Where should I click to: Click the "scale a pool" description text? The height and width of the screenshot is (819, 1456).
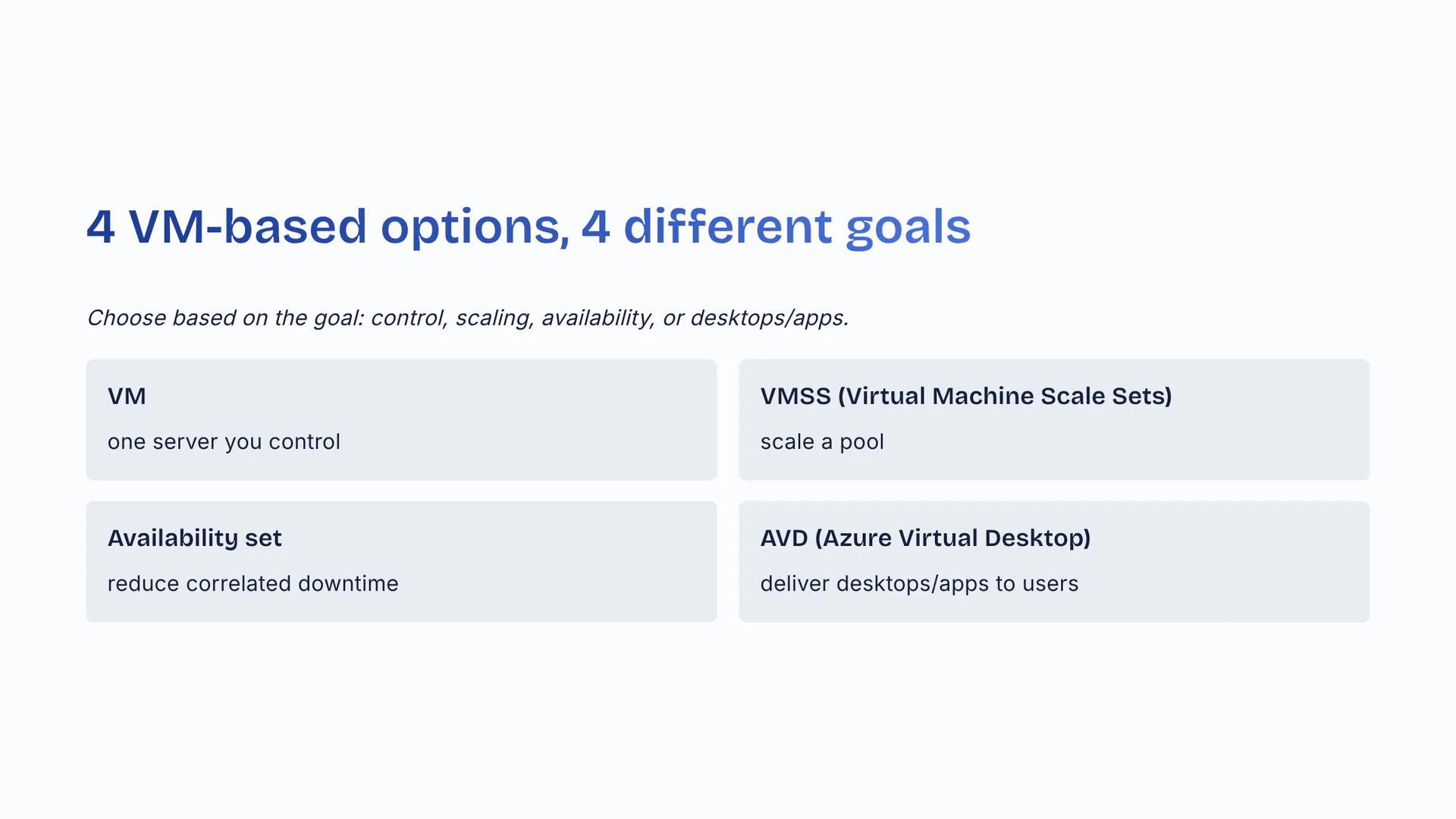[822, 441]
